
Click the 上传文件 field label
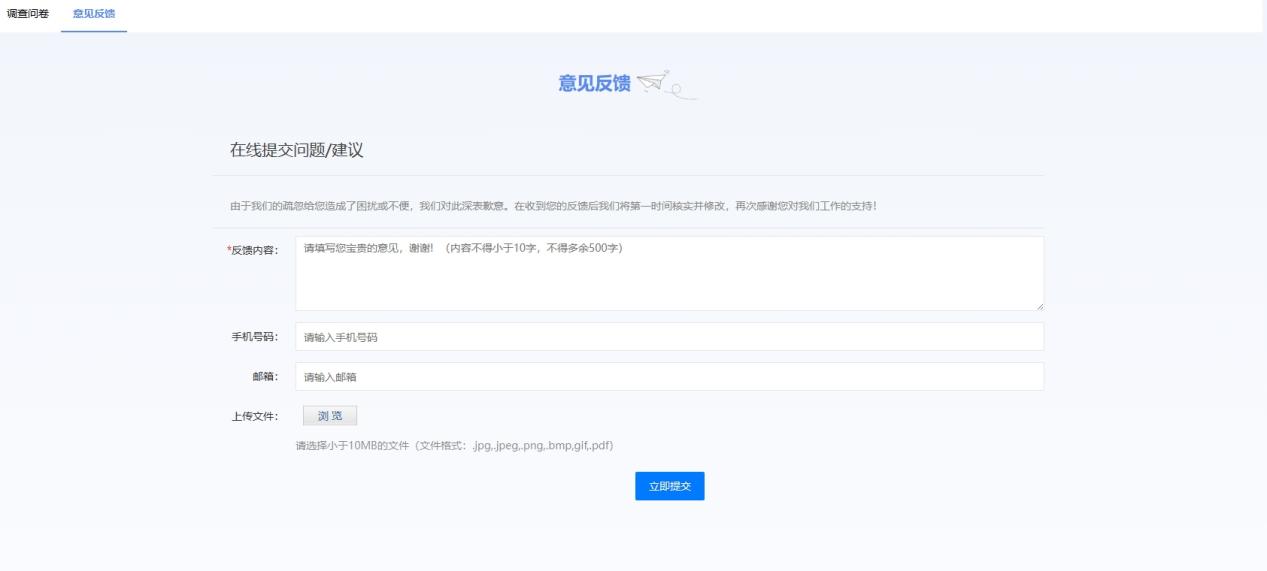pyautogui.click(x=255, y=416)
